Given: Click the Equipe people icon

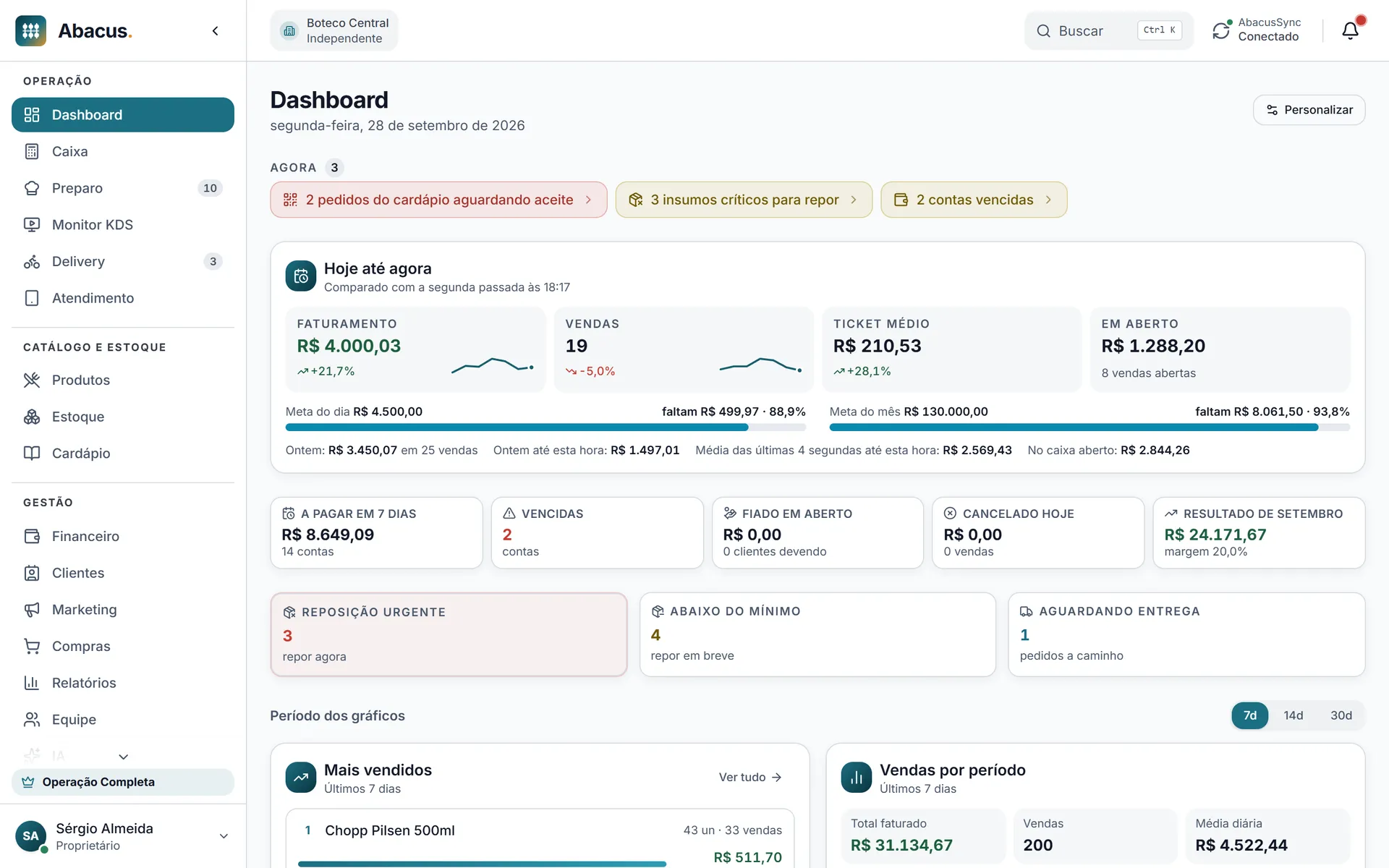Looking at the screenshot, I should [32, 720].
